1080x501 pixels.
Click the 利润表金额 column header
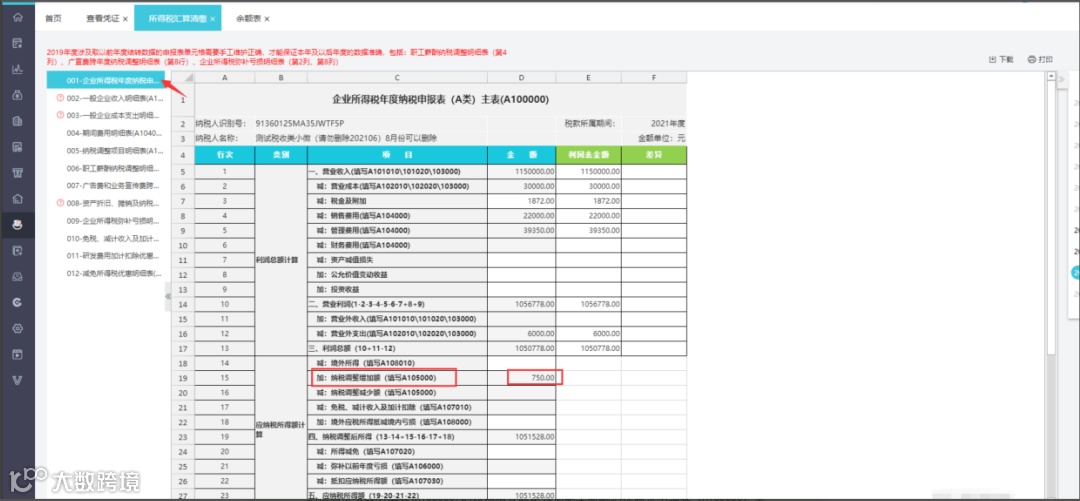(x=588, y=155)
